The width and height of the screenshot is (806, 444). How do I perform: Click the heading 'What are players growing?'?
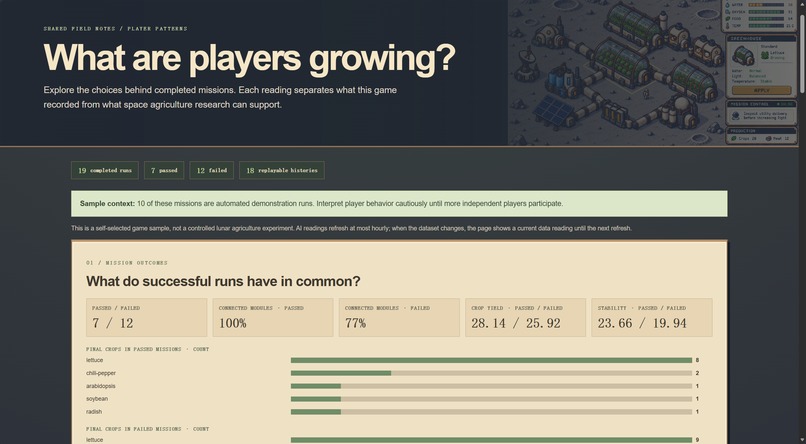click(249, 57)
